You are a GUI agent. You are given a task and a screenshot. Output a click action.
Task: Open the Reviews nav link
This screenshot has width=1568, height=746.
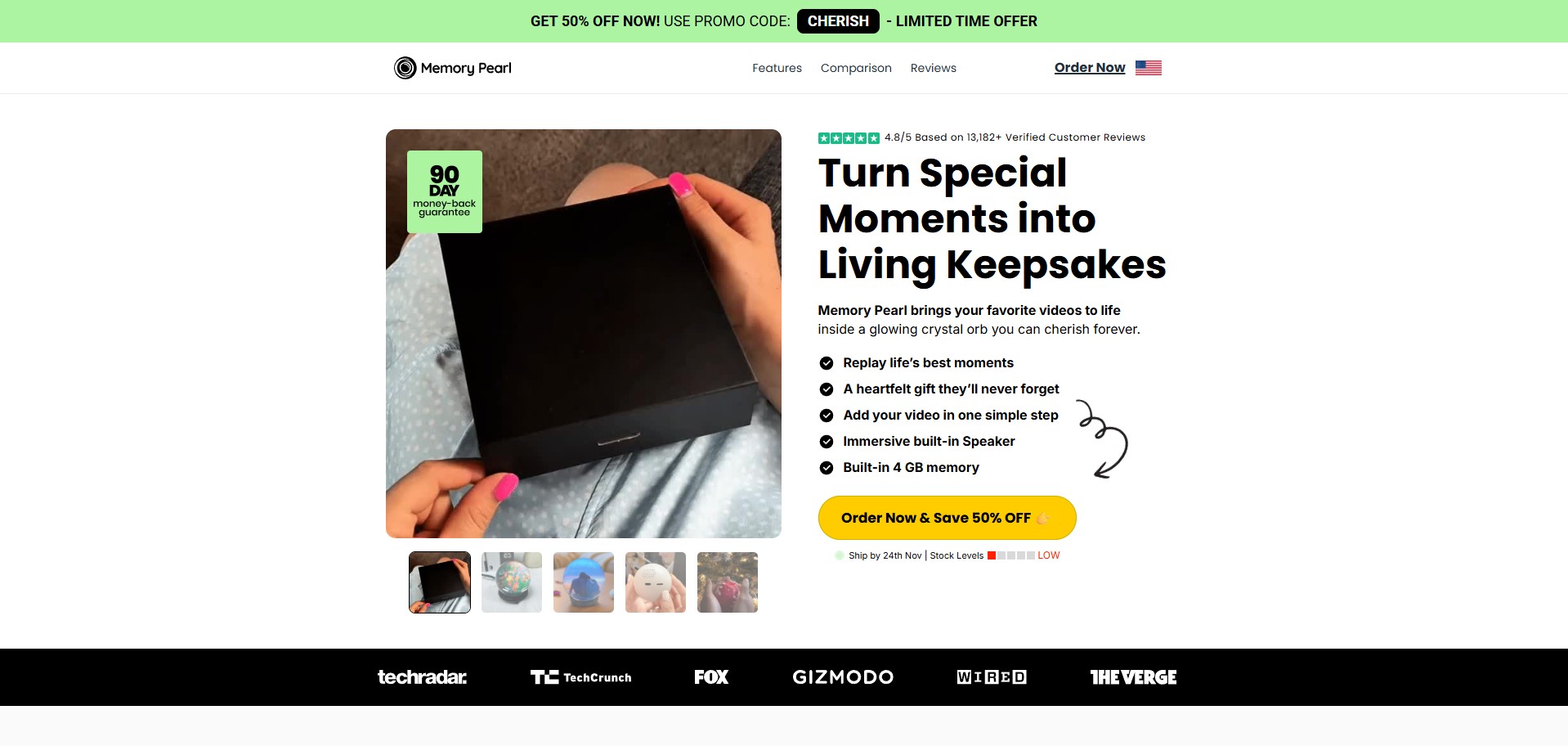click(933, 68)
